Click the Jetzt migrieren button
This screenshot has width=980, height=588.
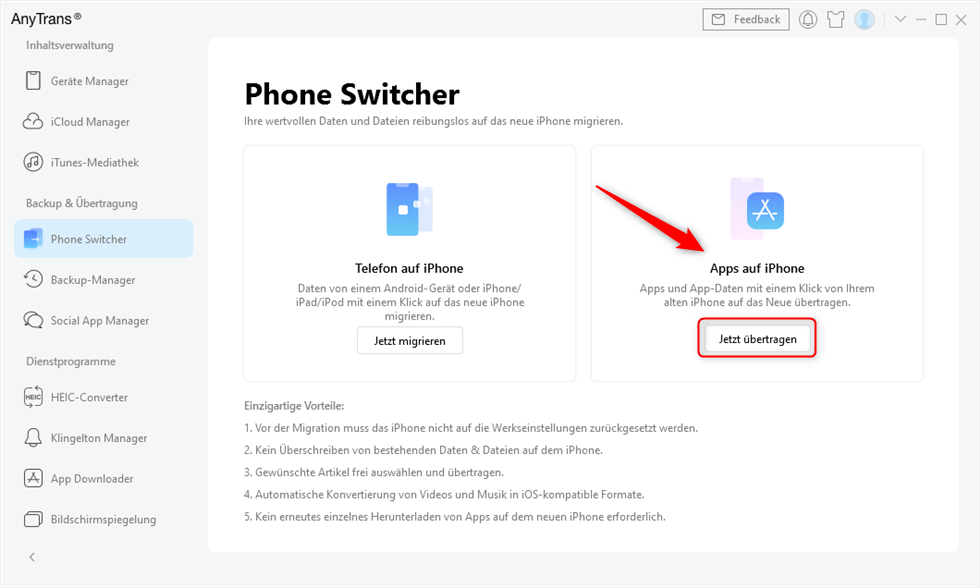(409, 340)
